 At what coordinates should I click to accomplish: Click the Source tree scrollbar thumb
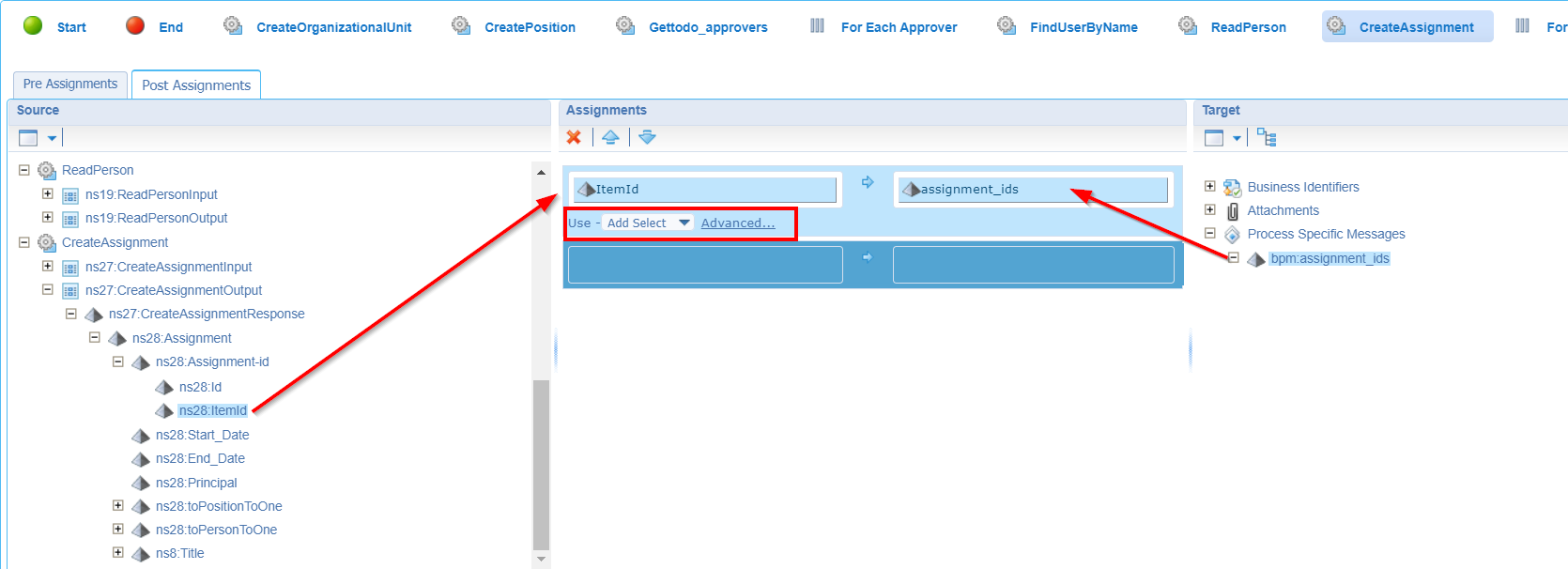click(x=541, y=465)
